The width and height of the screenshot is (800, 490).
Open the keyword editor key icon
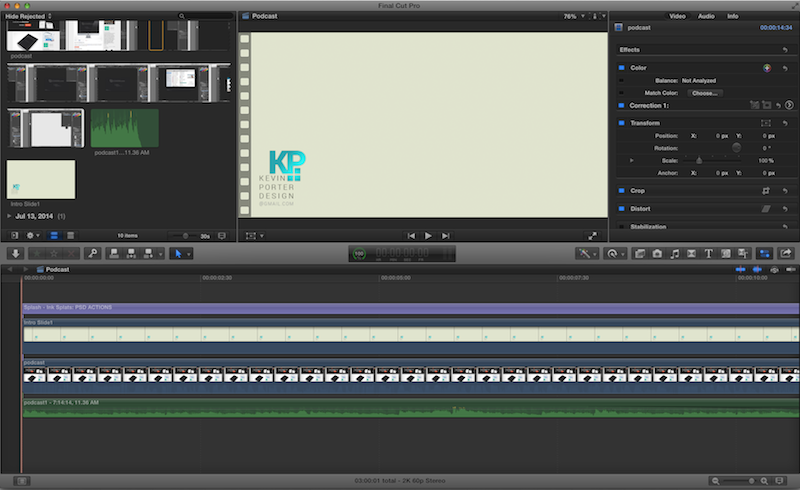[93, 254]
